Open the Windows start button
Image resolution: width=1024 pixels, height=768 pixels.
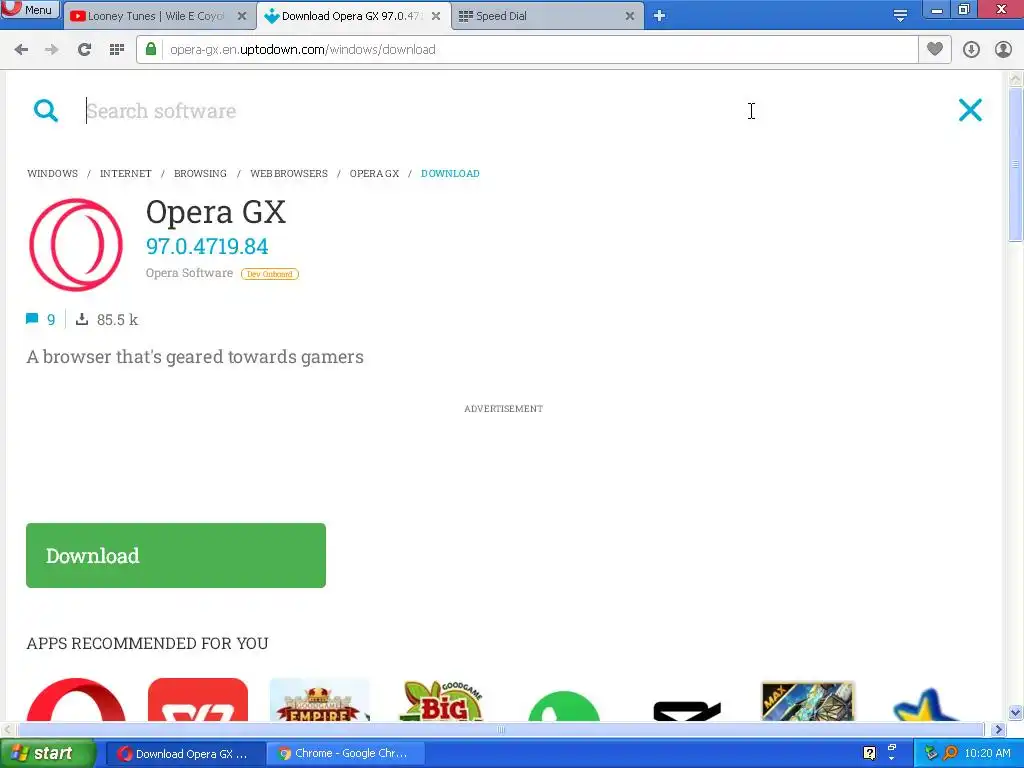click(46, 754)
